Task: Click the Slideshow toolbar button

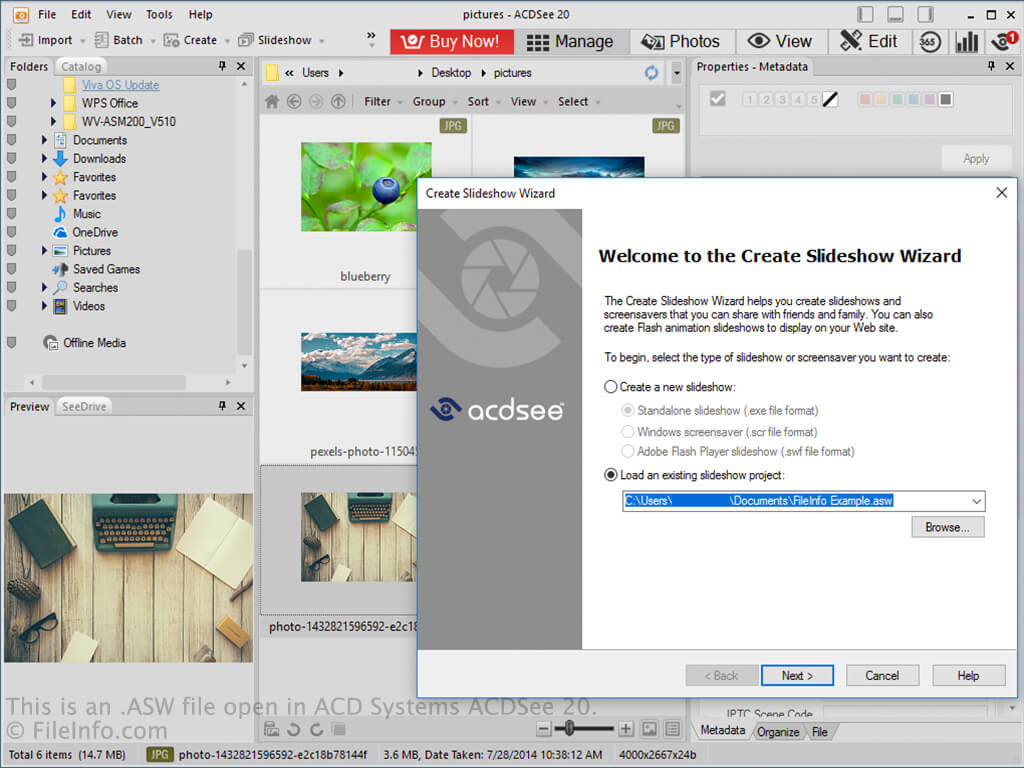Action: [x=276, y=40]
